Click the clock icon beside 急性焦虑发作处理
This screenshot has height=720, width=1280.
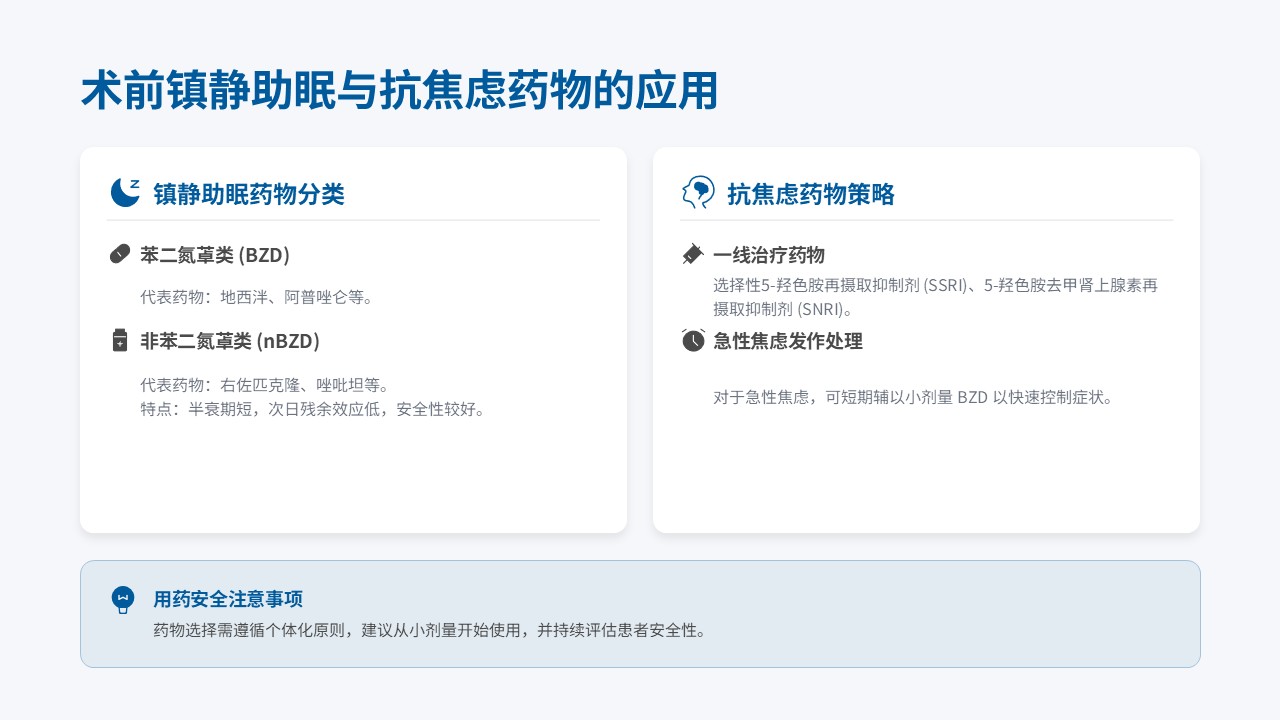coord(693,340)
